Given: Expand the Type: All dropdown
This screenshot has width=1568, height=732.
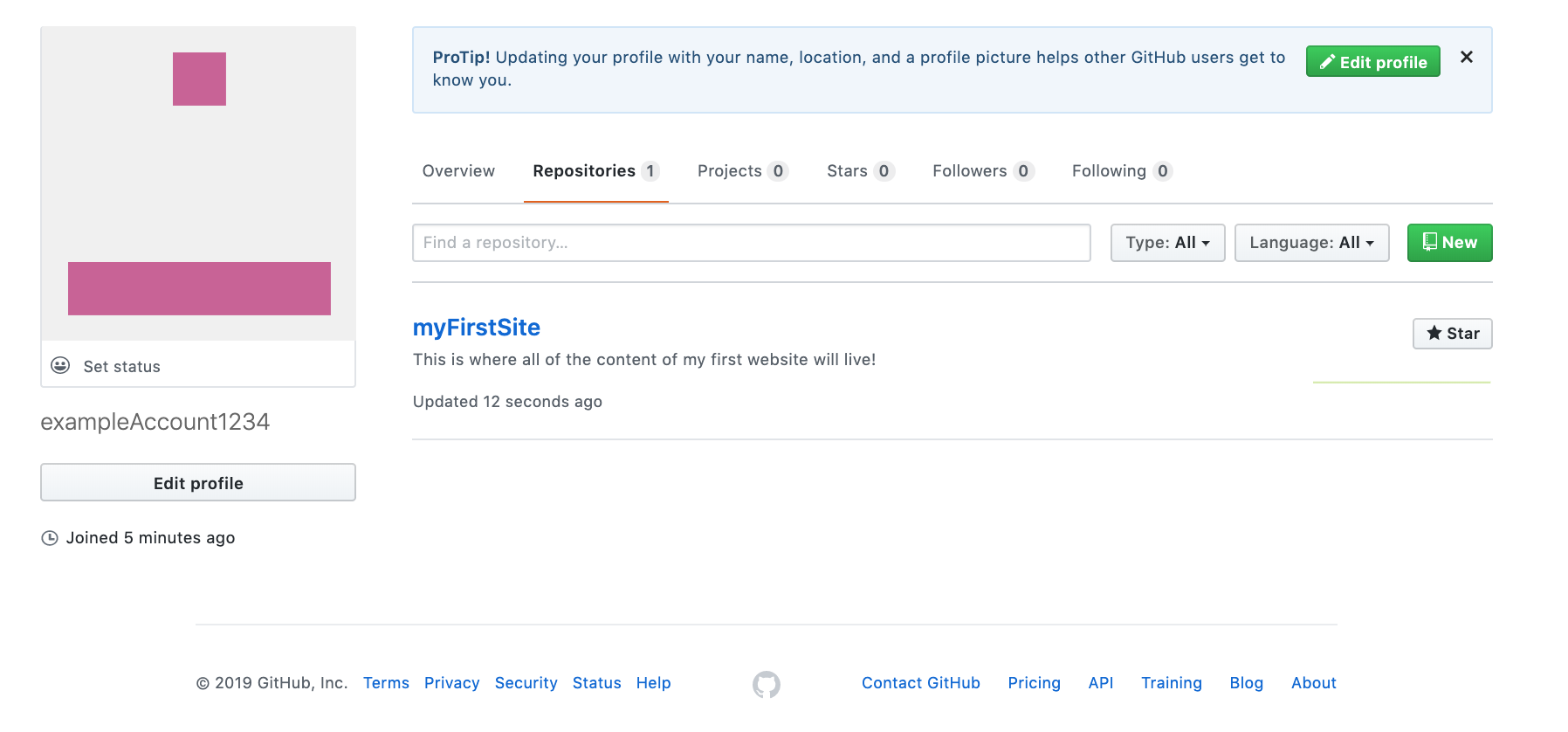Looking at the screenshot, I should click(1166, 243).
